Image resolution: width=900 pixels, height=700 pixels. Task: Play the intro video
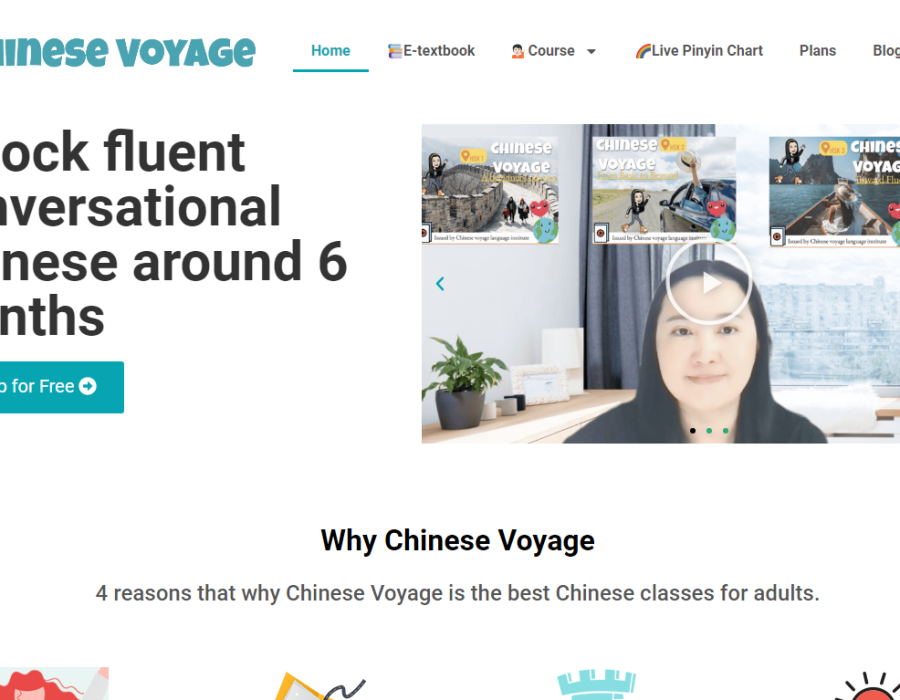[x=709, y=283]
